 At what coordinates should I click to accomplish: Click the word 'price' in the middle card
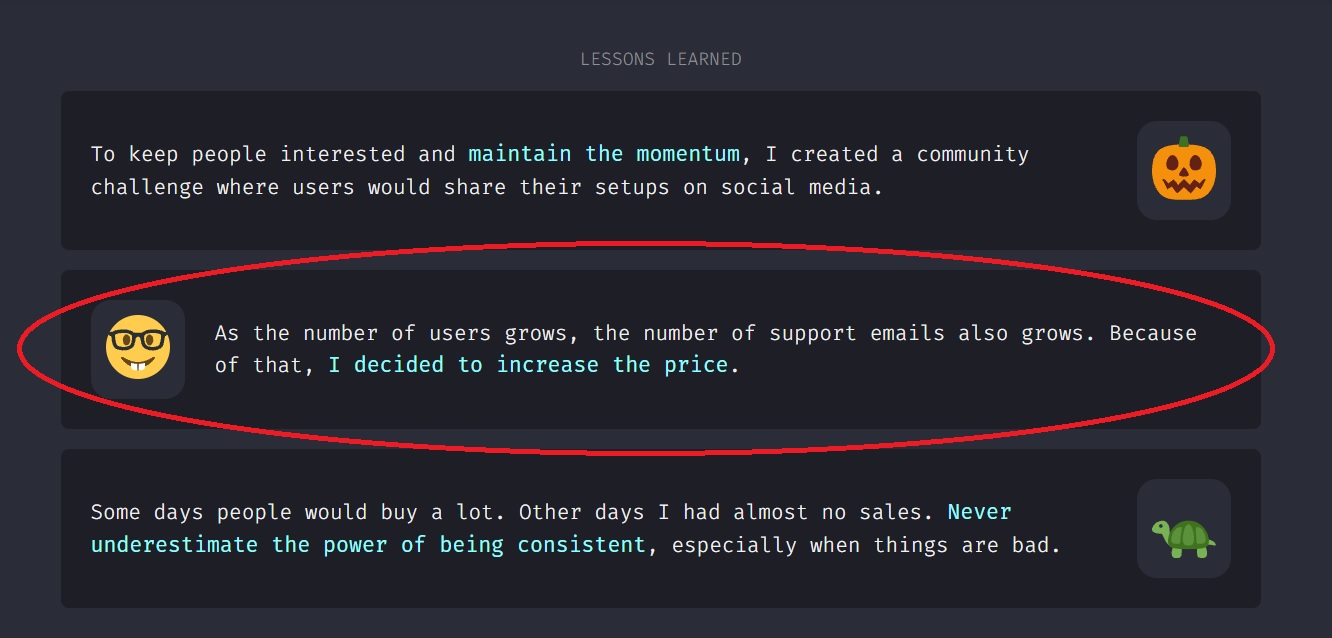[697, 365]
